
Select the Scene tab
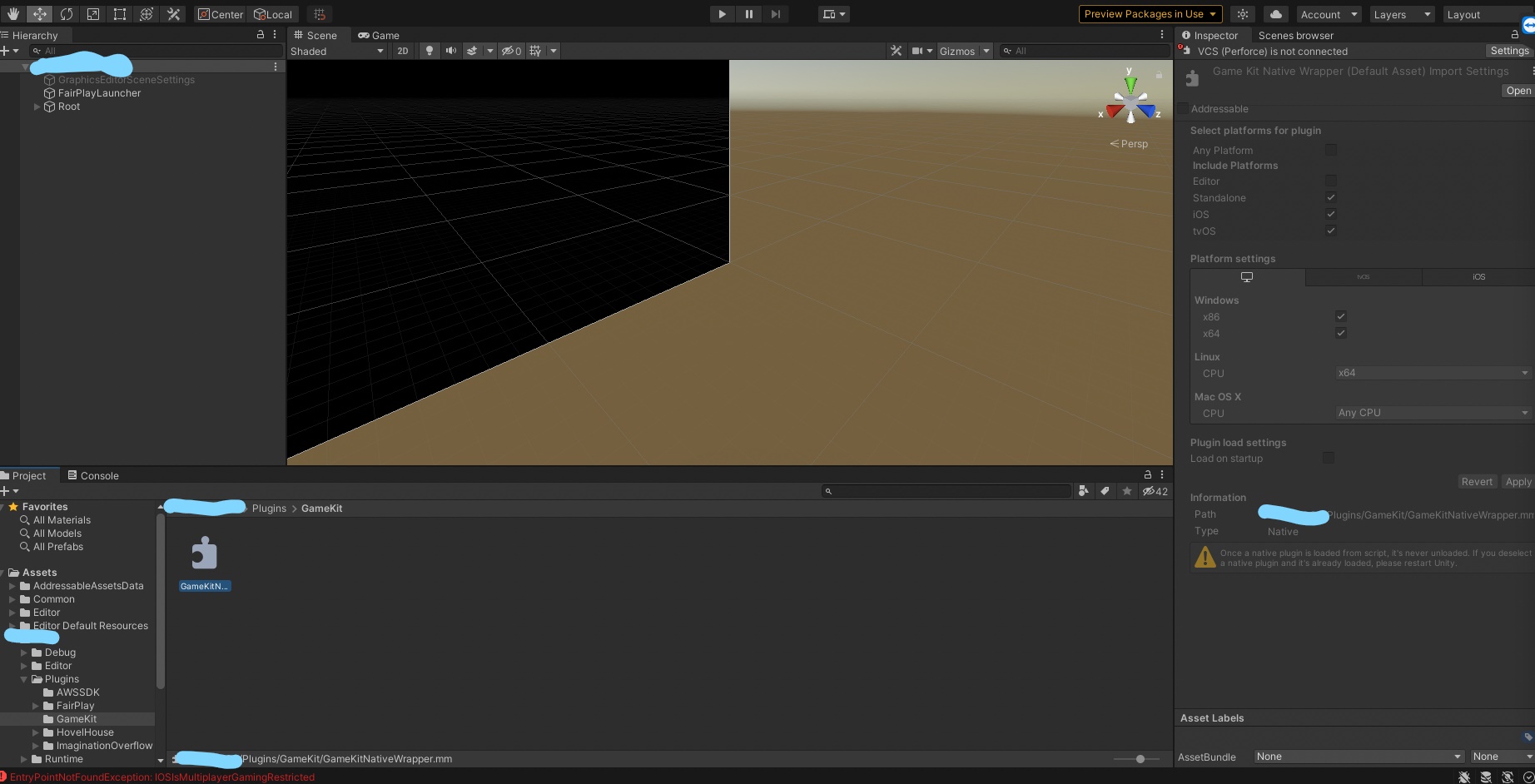tap(315, 35)
